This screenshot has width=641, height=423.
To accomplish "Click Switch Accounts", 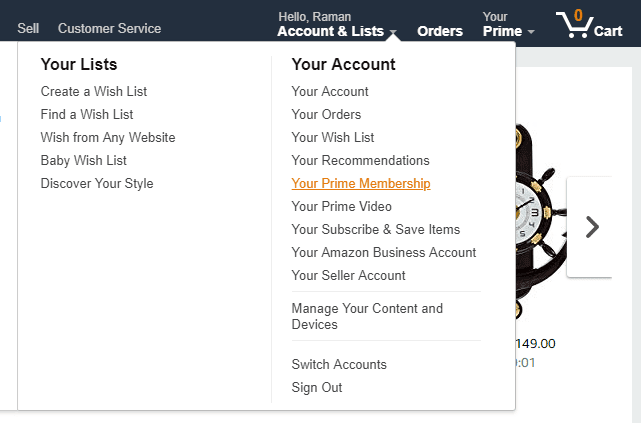I will click(339, 364).
